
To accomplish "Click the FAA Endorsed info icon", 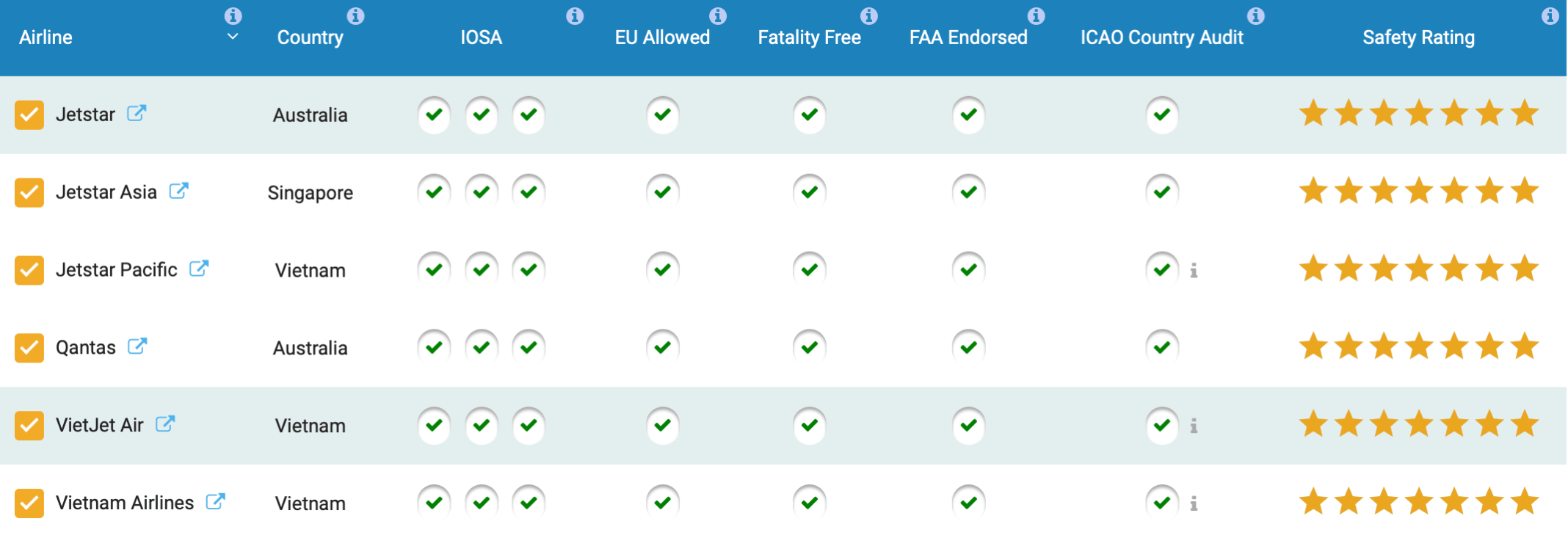I will click(1036, 15).
